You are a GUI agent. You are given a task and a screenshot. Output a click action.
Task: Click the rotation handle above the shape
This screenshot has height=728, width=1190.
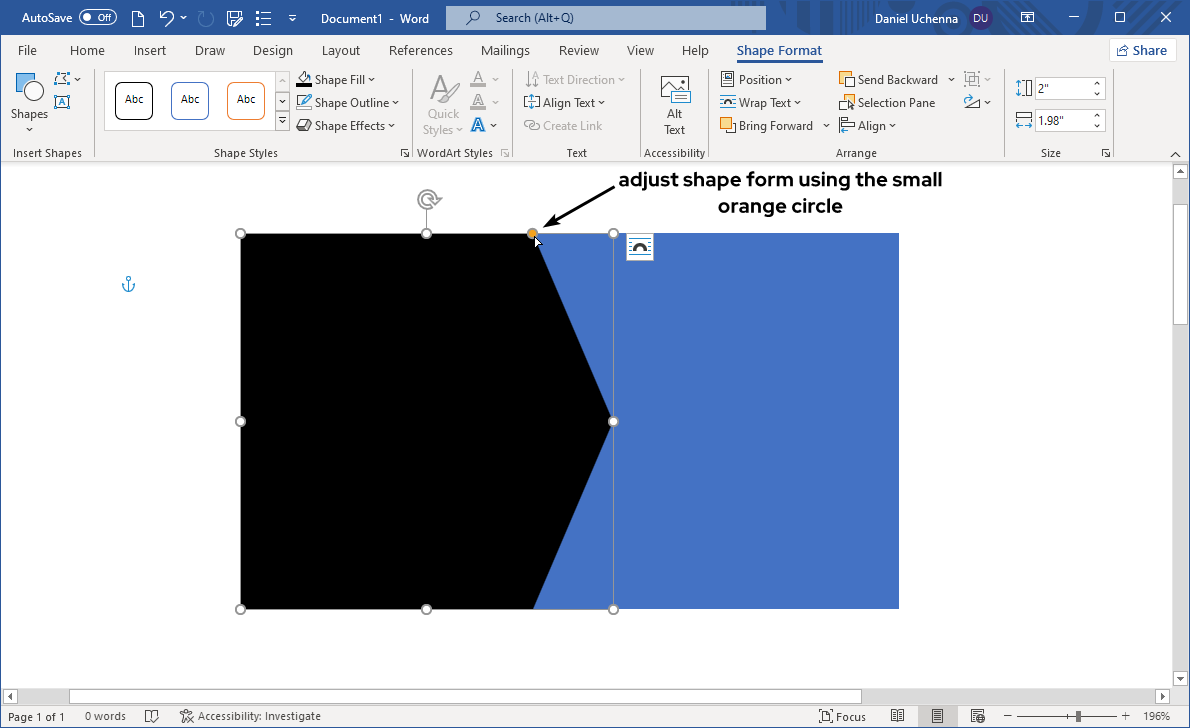click(x=428, y=200)
